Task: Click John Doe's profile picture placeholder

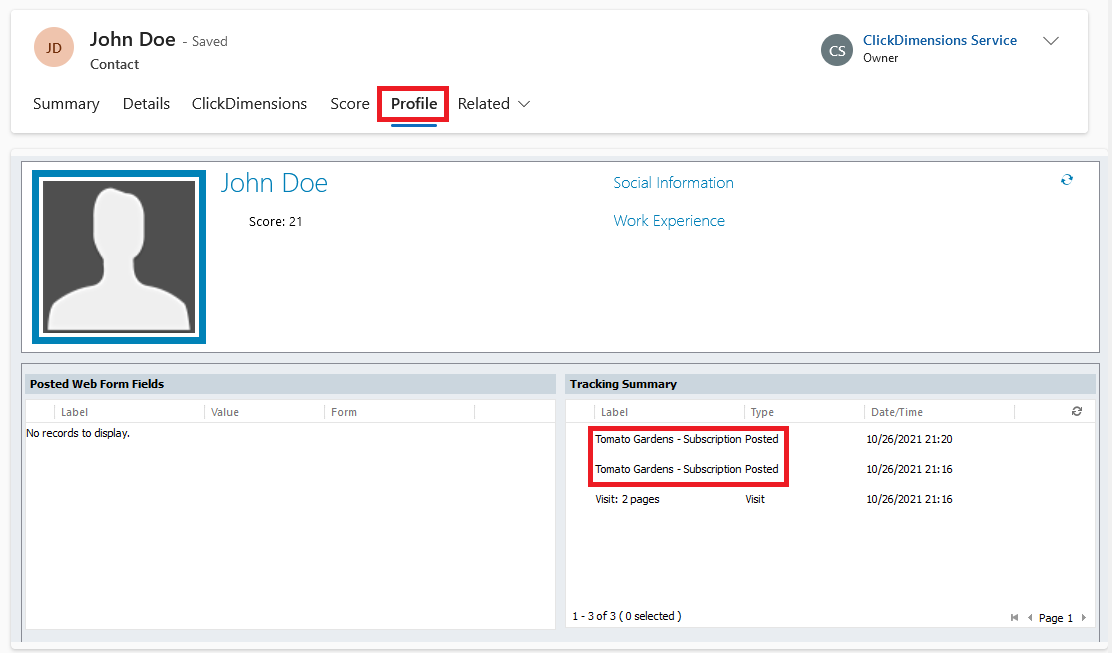Action: [x=119, y=257]
